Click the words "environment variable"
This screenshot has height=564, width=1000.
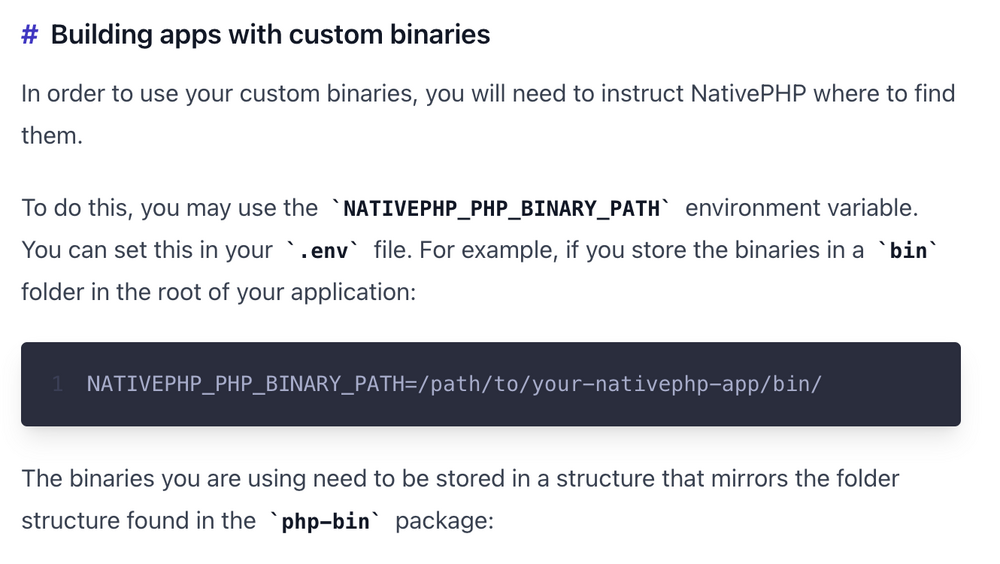800,208
